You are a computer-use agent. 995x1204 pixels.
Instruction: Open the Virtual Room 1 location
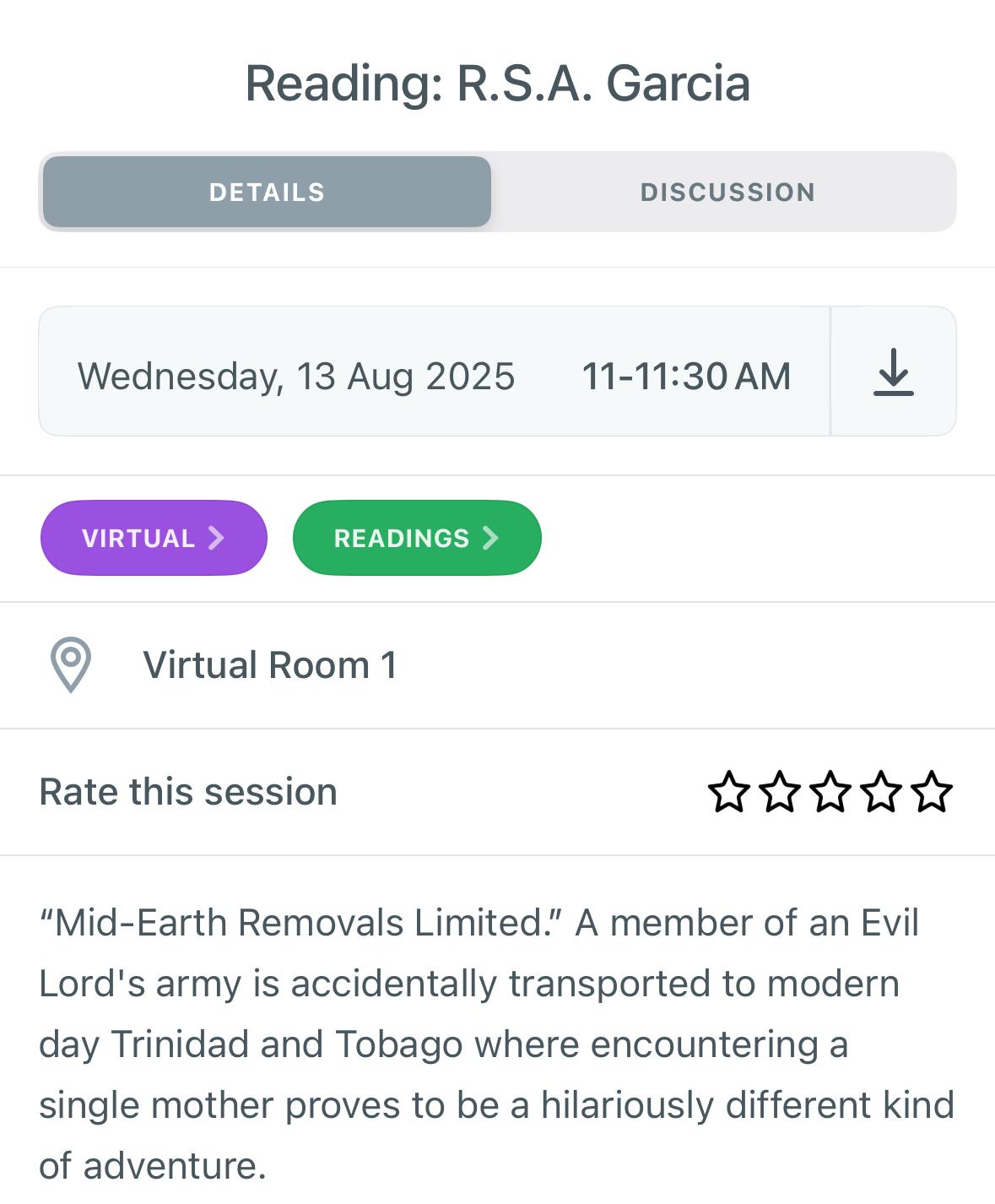pos(270,665)
